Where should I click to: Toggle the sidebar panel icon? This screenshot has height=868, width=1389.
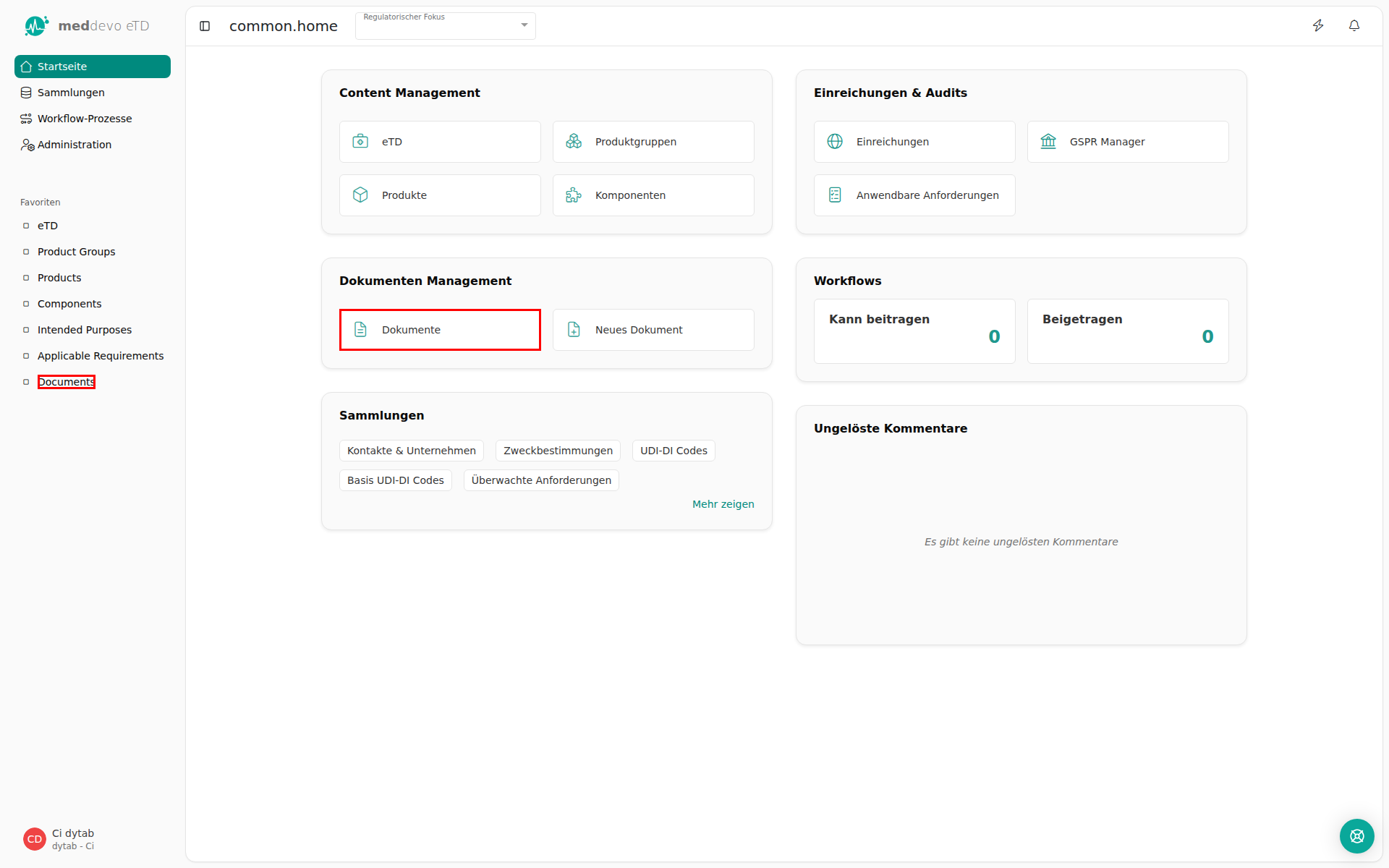205,26
